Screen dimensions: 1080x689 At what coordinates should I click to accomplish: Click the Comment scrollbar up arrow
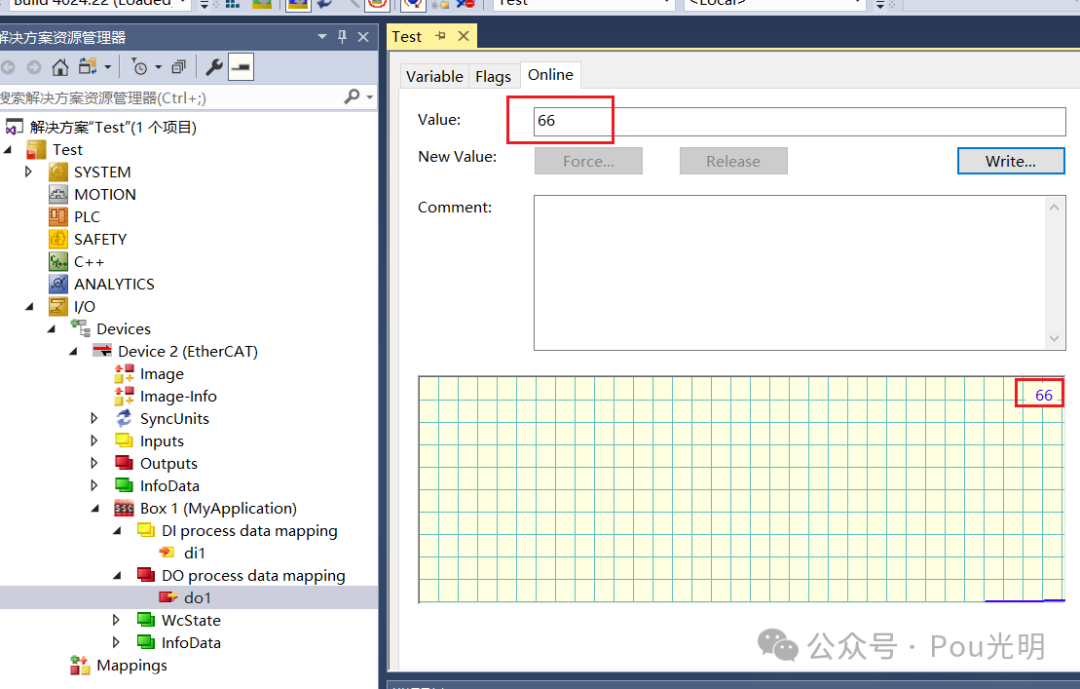tap(1054, 207)
